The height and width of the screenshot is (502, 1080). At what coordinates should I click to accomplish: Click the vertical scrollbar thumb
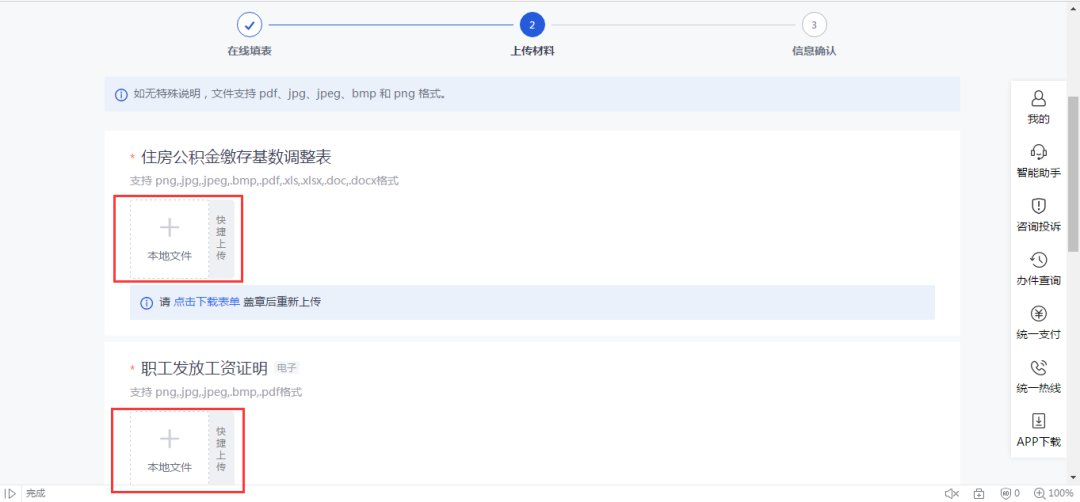click(1072, 174)
